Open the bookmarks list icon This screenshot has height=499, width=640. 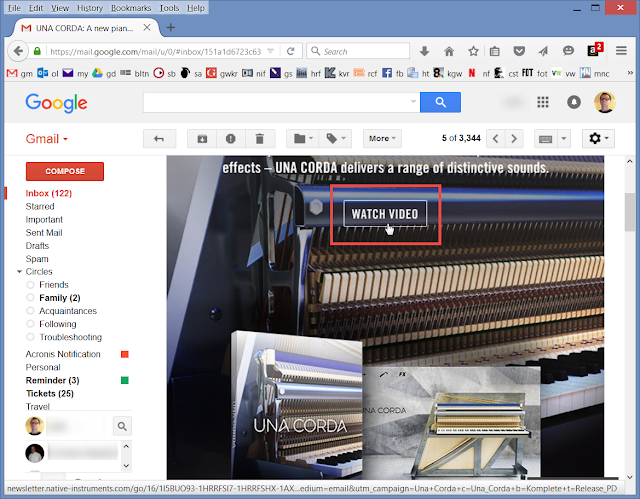click(x=495, y=51)
